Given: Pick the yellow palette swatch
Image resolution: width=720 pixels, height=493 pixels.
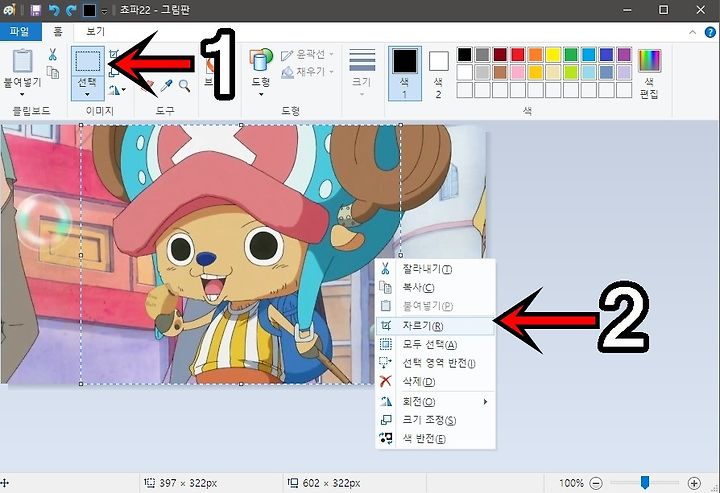Looking at the screenshot, I should click(x=553, y=55).
